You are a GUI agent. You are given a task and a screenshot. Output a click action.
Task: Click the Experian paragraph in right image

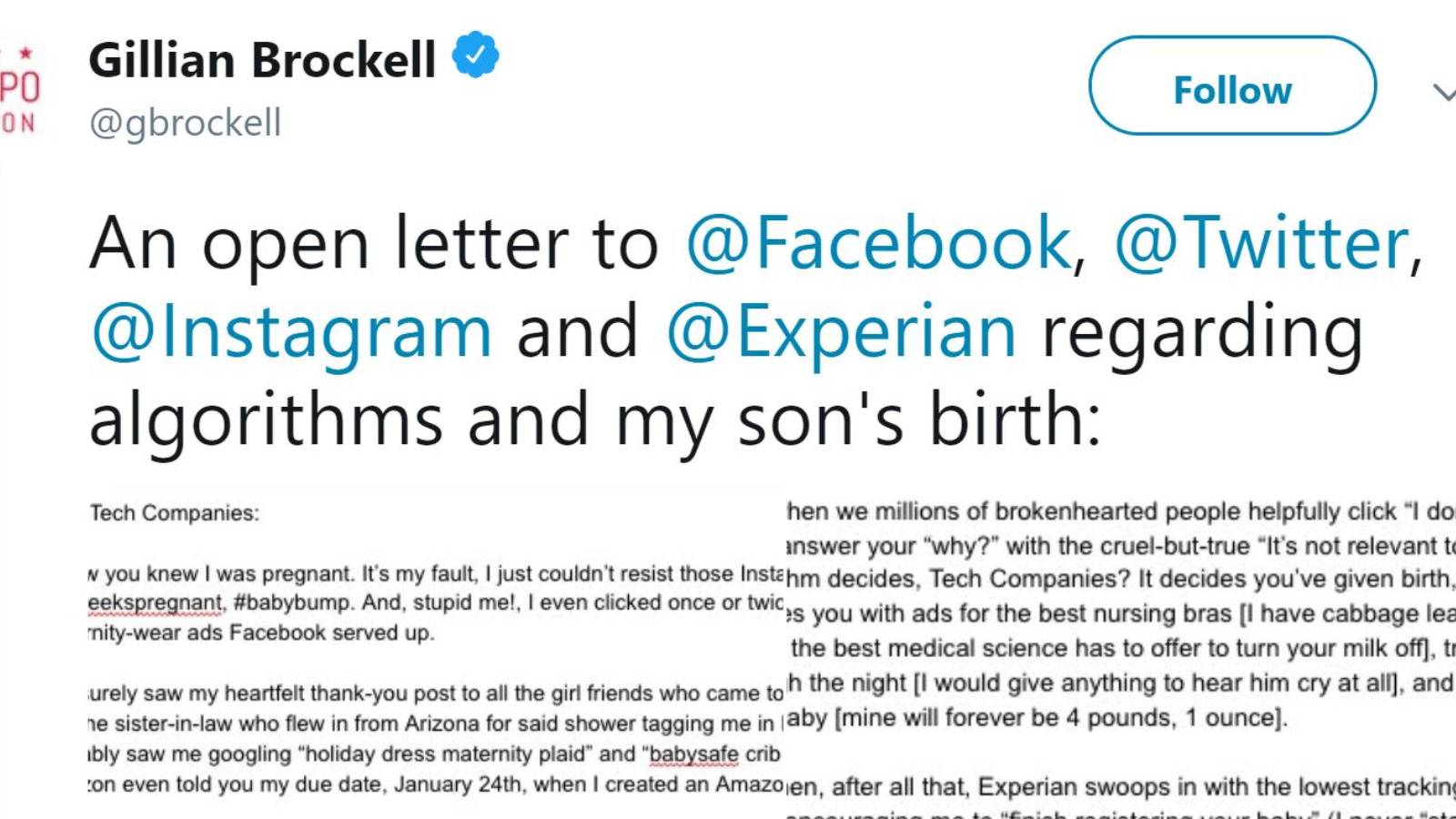[1121, 799]
